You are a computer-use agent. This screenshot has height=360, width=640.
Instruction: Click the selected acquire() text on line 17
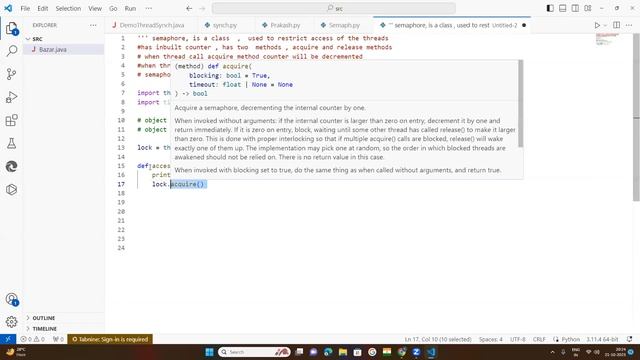tap(188, 184)
